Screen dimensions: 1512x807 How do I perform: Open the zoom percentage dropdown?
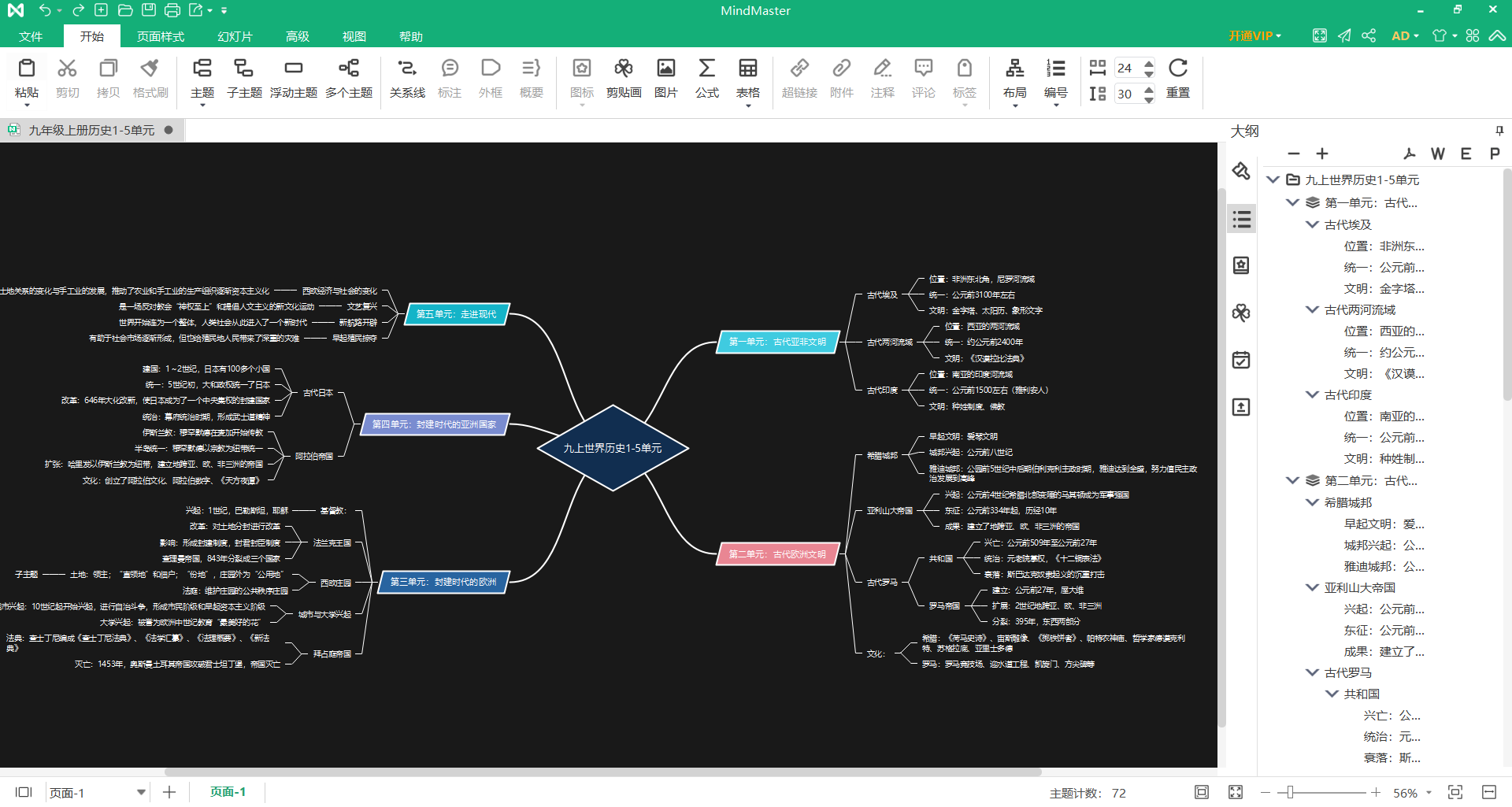(1429, 793)
